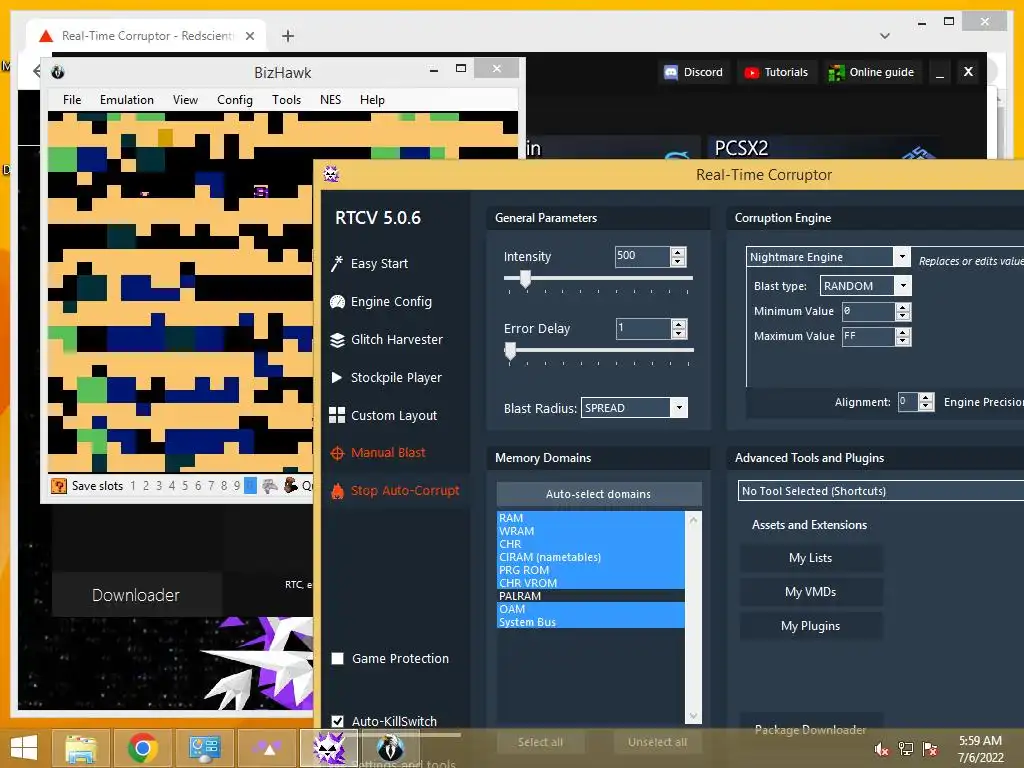Uncheck the Auto-KillSwitch checkbox

338,721
